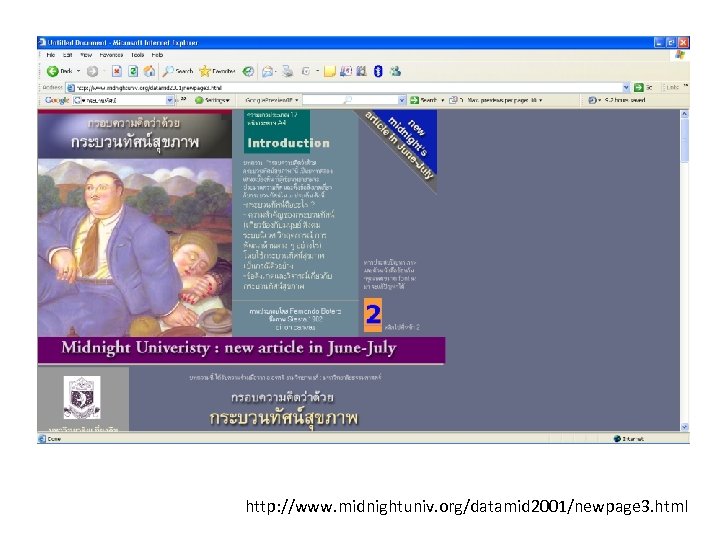Image resolution: width=720 pixels, height=540 pixels.
Task: Open the Help menu
Action: 157,55
